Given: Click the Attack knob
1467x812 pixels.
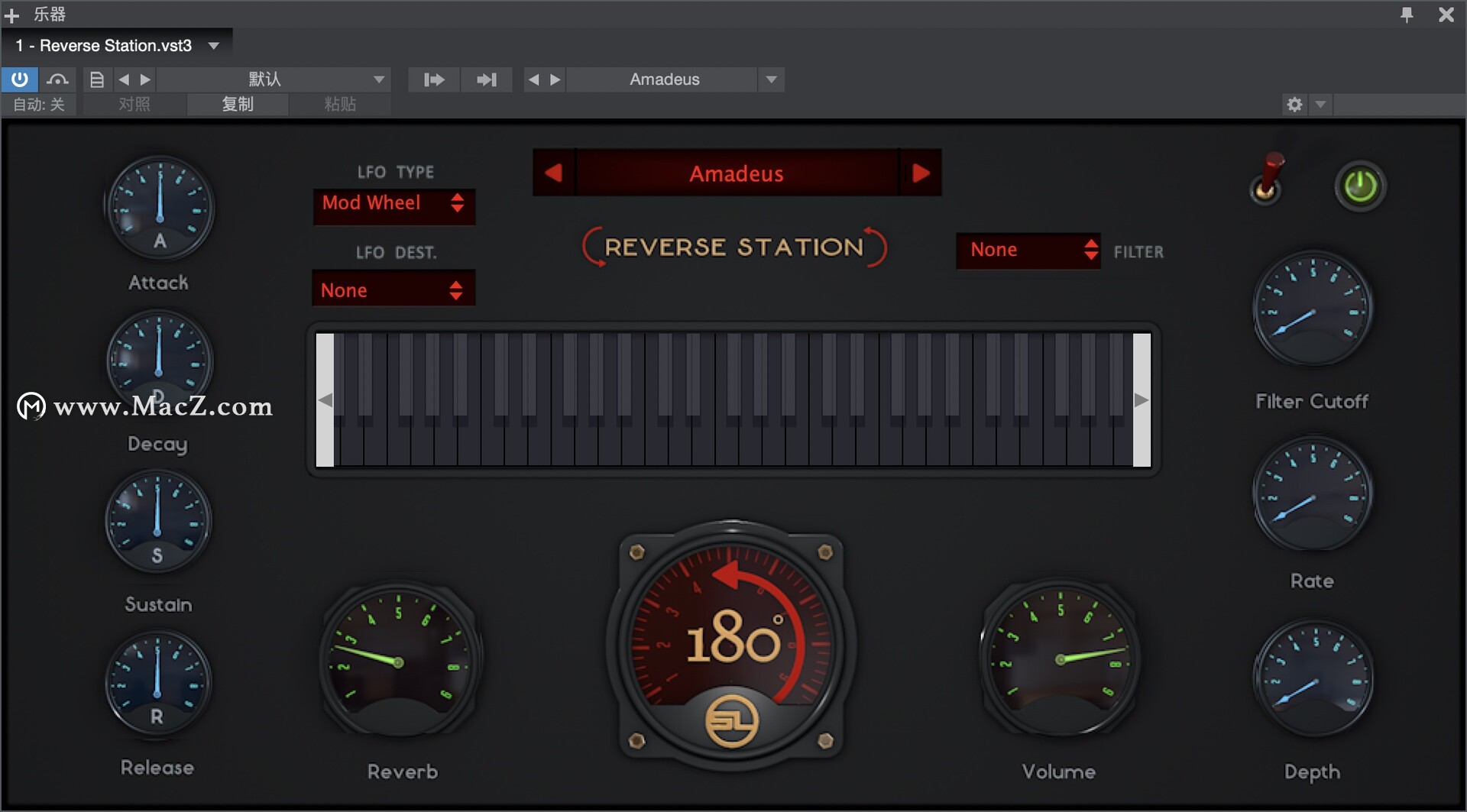Looking at the screenshot, I should [x=160, y=208].
